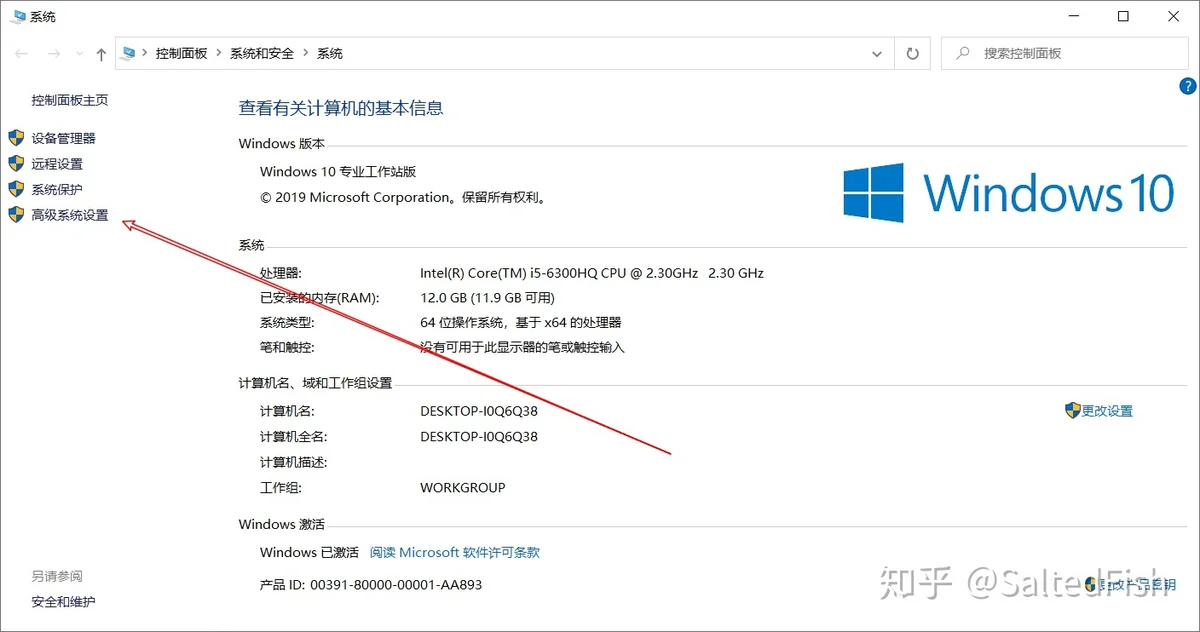Go to Control Panel Home (控制面板主页)

(x=70, y=100)
